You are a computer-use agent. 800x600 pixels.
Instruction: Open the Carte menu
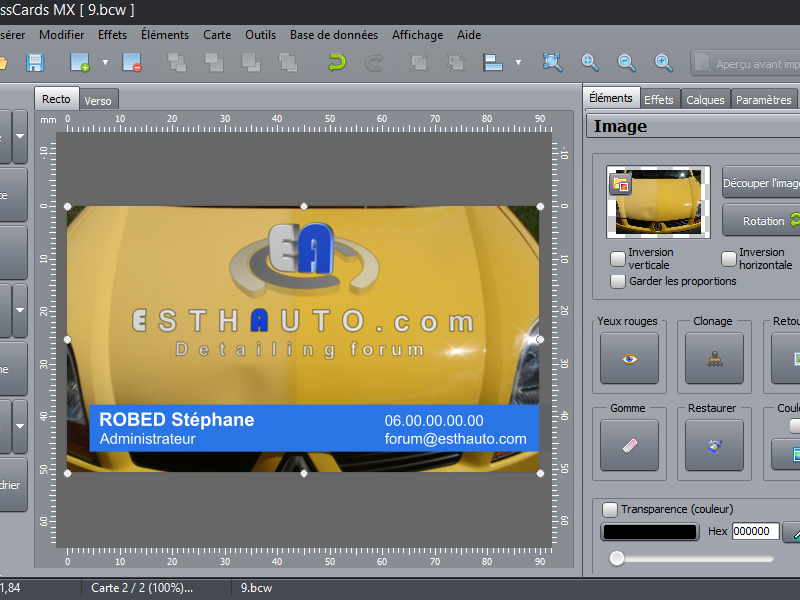[x=217, y=35]
